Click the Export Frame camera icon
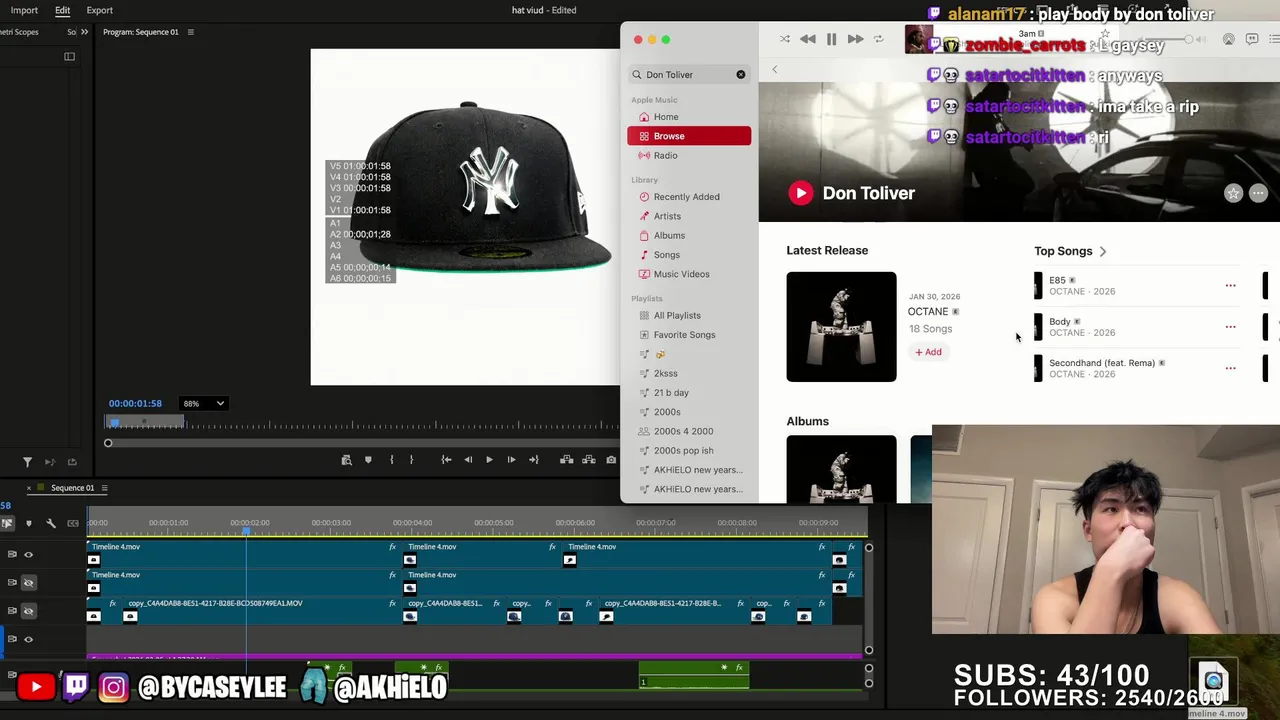This screenshot has width=1280, height=720. 611,460
